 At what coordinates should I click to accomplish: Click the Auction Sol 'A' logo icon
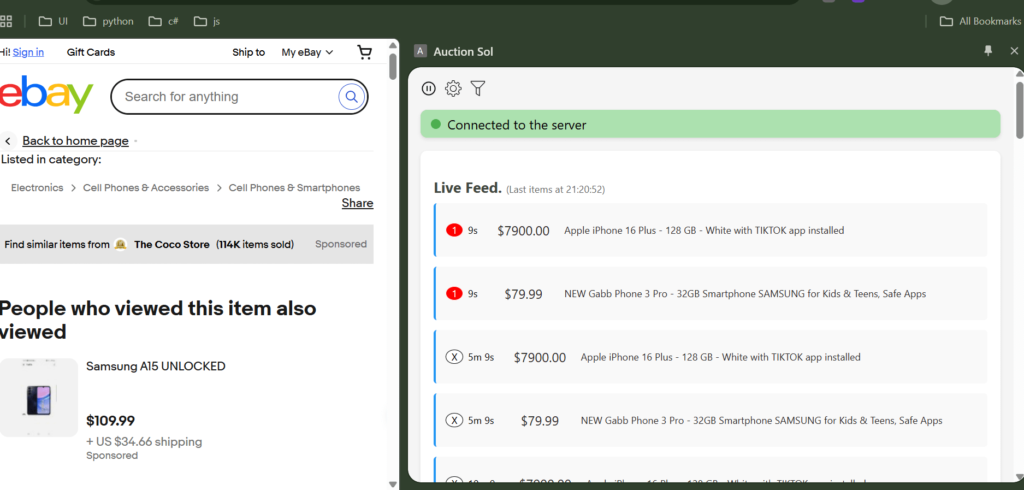421,51
